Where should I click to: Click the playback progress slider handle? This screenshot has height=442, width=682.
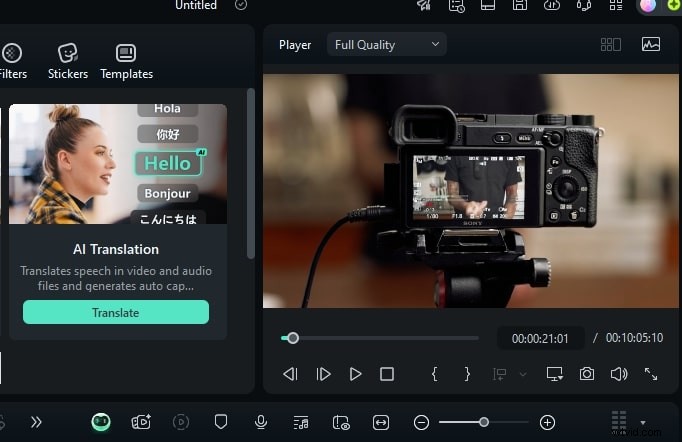point(293,338)
